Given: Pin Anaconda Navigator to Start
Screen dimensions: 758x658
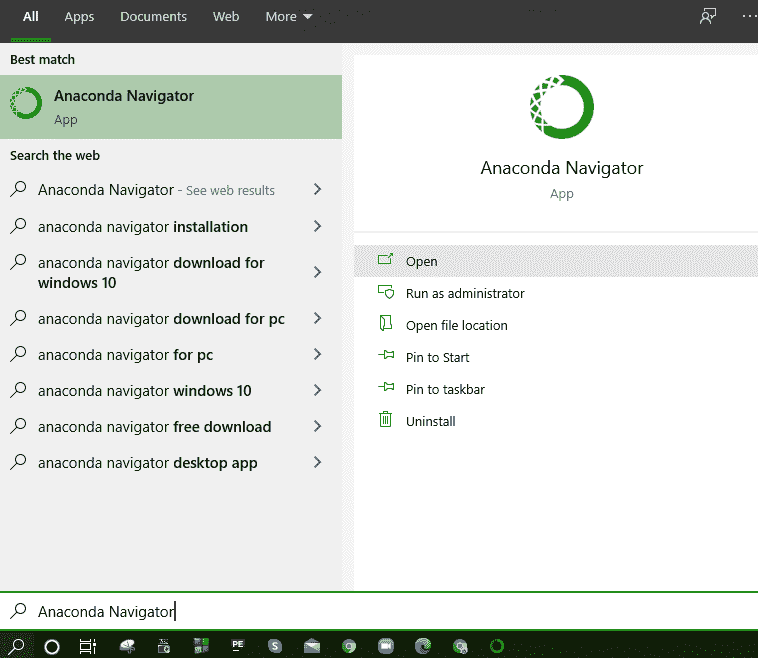Looking at the screenshot, I should click(437, 357).
